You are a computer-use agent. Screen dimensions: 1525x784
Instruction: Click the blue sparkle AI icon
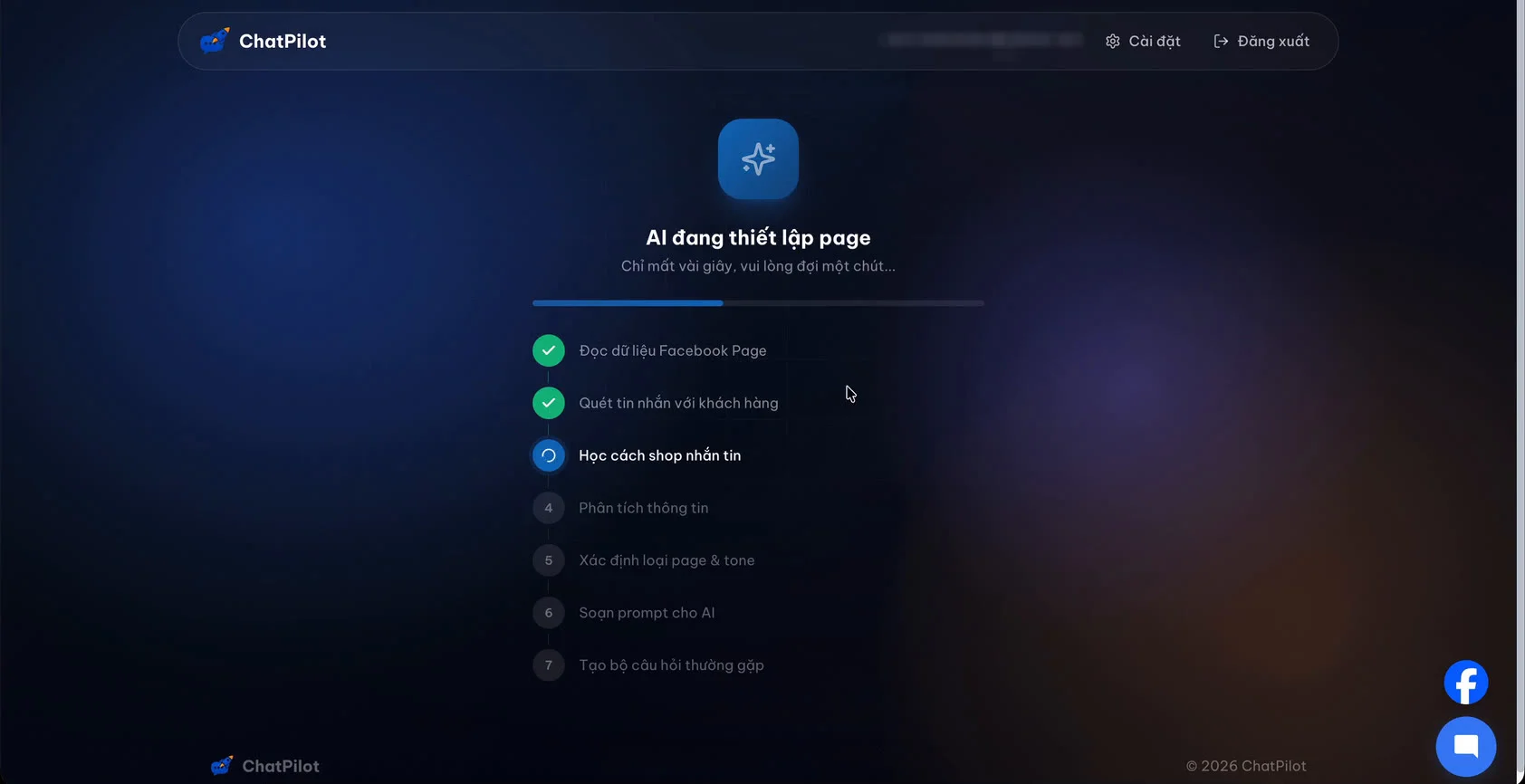[x=758, y=158]
